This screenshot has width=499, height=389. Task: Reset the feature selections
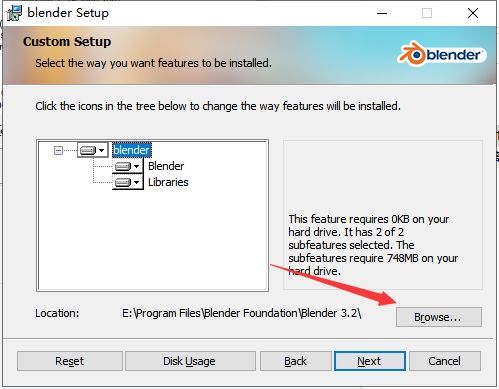[x=70, y=361]
